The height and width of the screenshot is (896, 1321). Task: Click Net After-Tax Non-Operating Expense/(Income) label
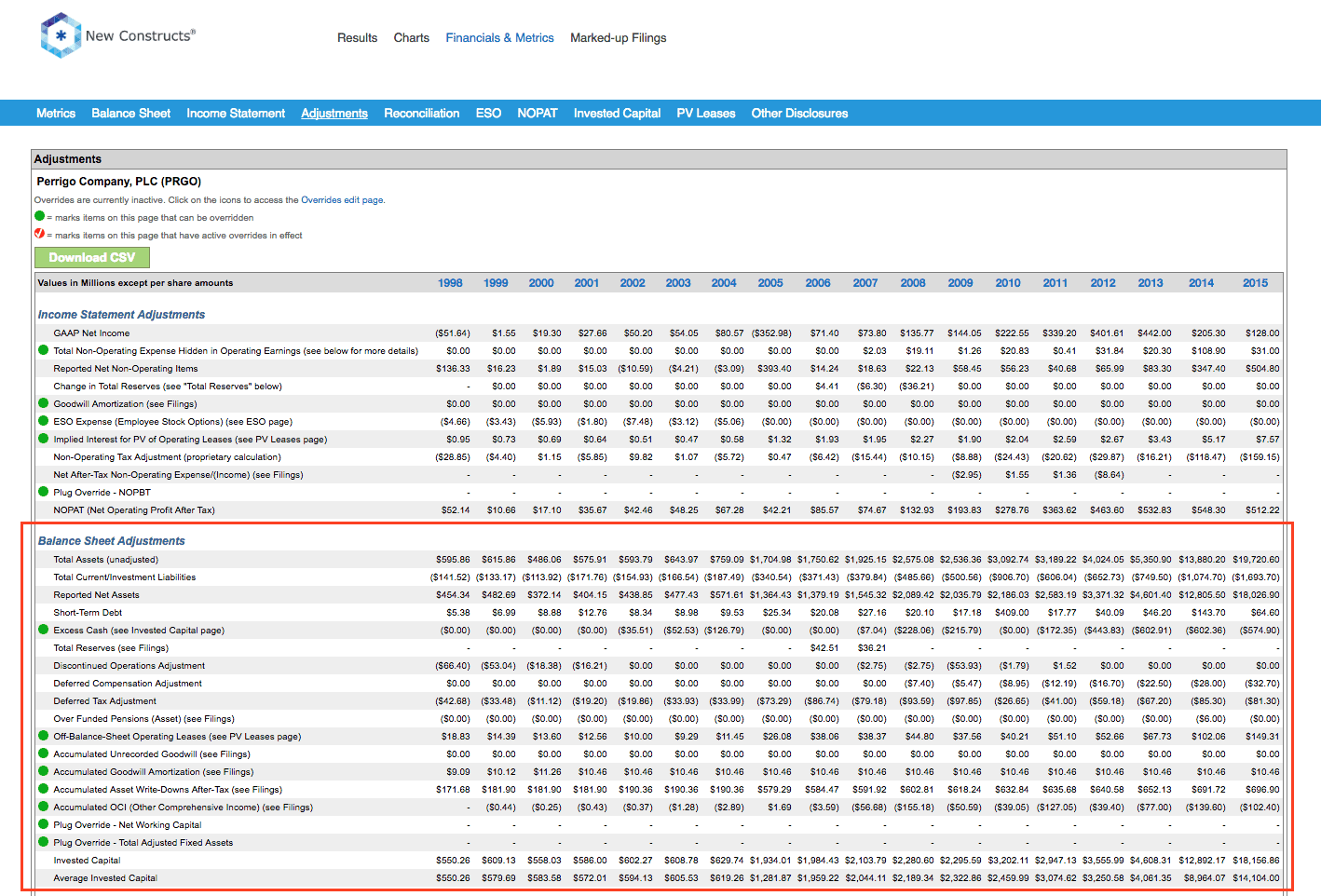178,475
